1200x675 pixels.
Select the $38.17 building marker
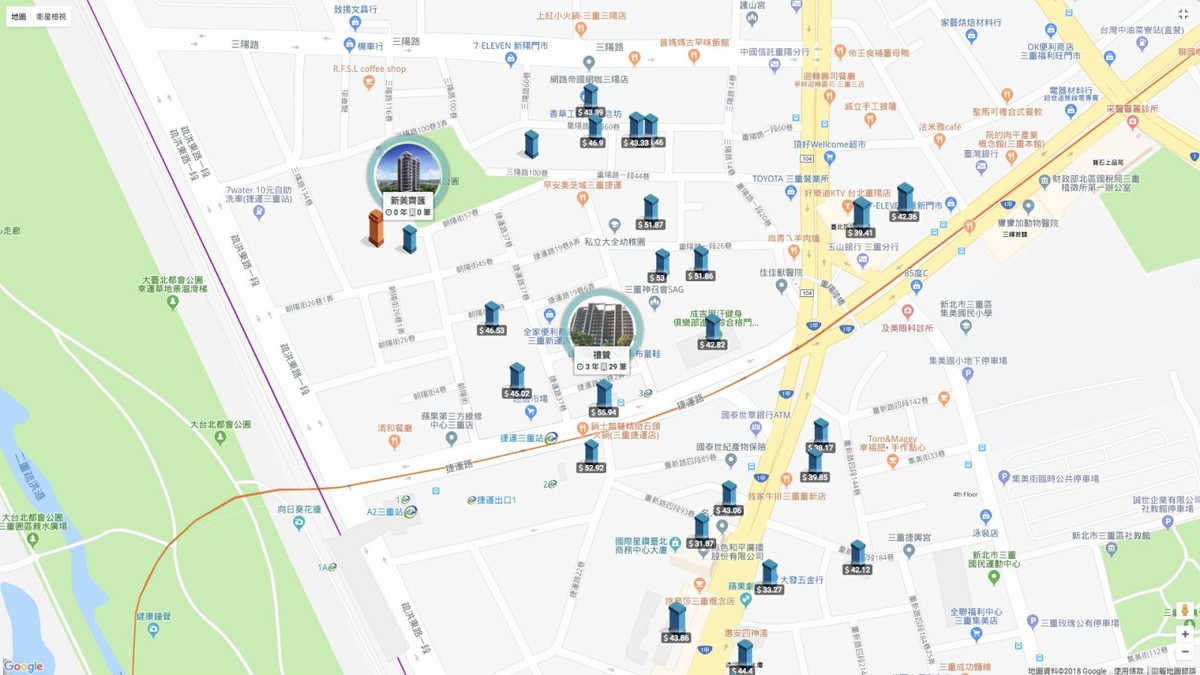pos(821,436)
